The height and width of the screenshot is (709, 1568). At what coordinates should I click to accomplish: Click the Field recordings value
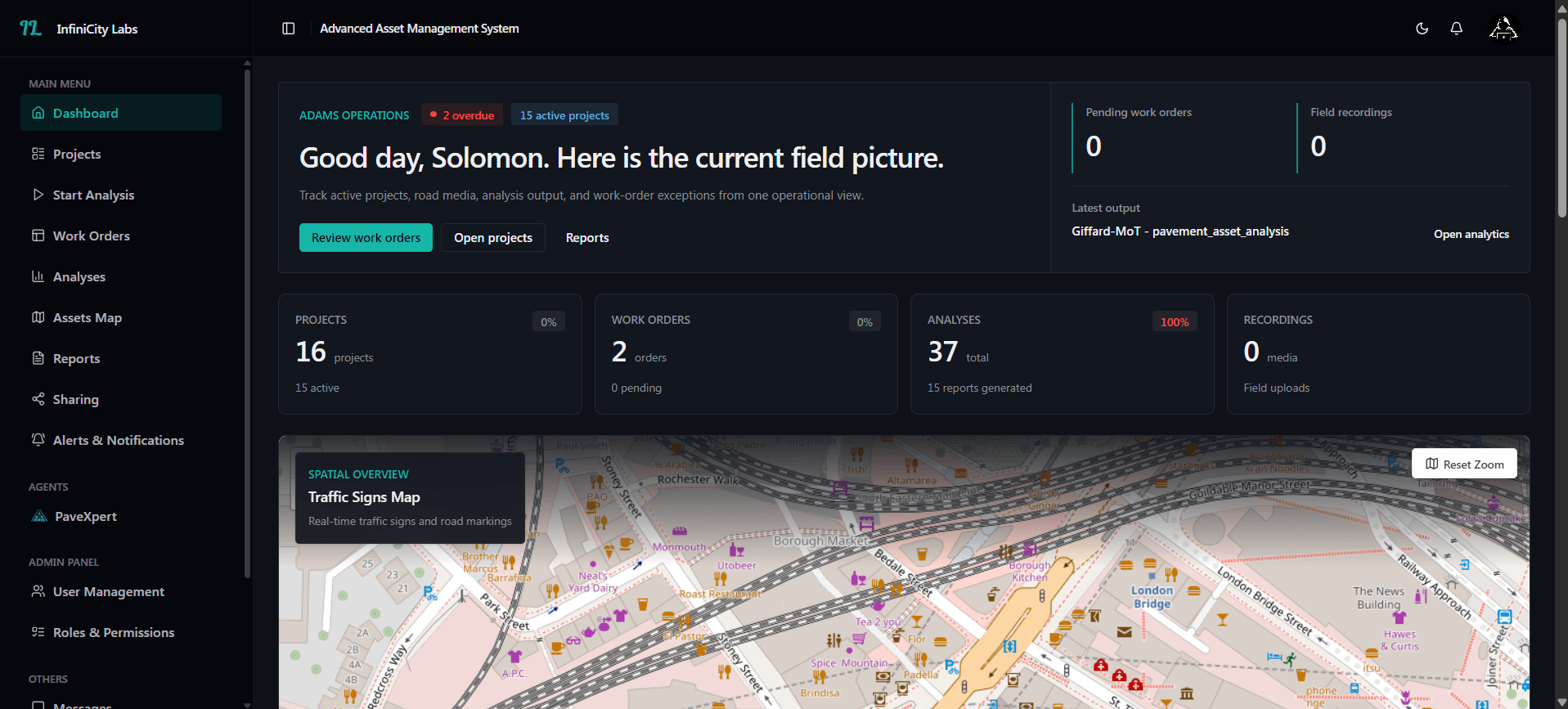(x=1319, y=146)
